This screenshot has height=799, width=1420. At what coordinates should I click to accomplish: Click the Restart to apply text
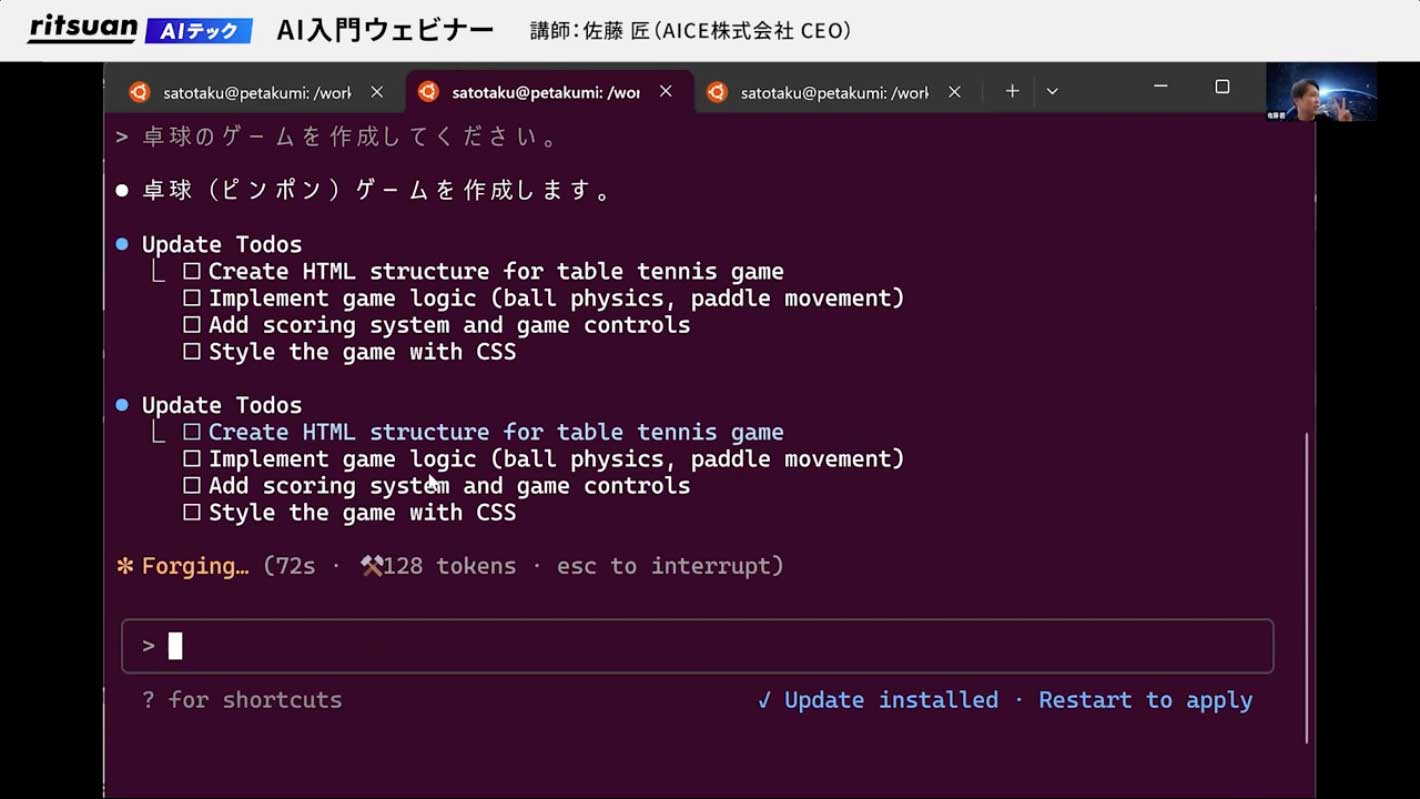[1145, 700]
